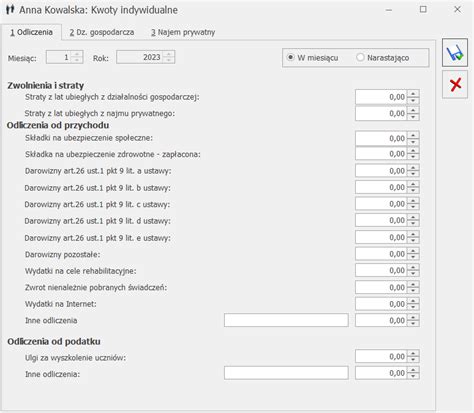Click the Wydatki na cele rehabilitacyjne amount field
Image resolution: width=474 pixels, height=413 pixels.
[381, 270]
